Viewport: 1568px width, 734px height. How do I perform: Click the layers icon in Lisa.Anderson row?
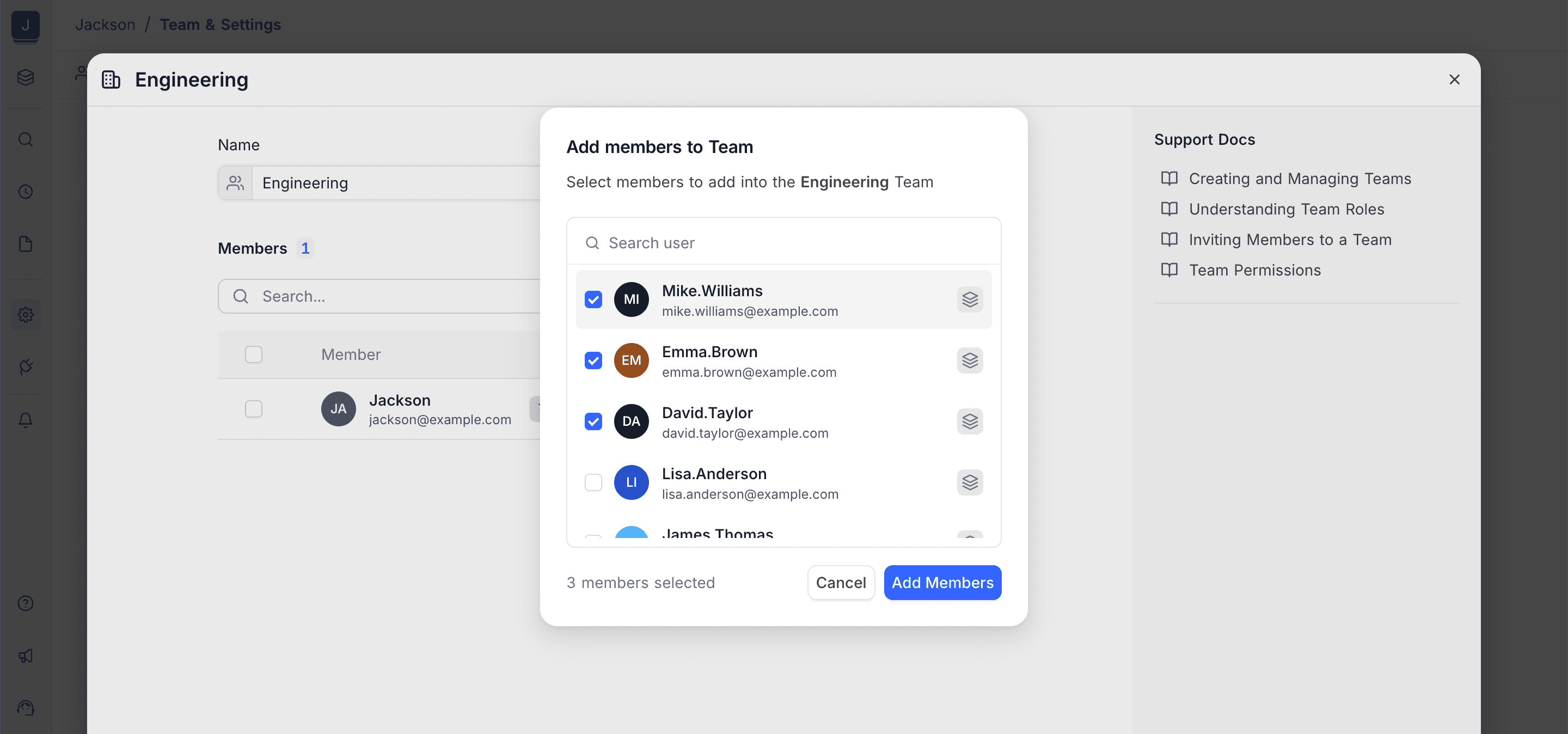coord(970,482)
